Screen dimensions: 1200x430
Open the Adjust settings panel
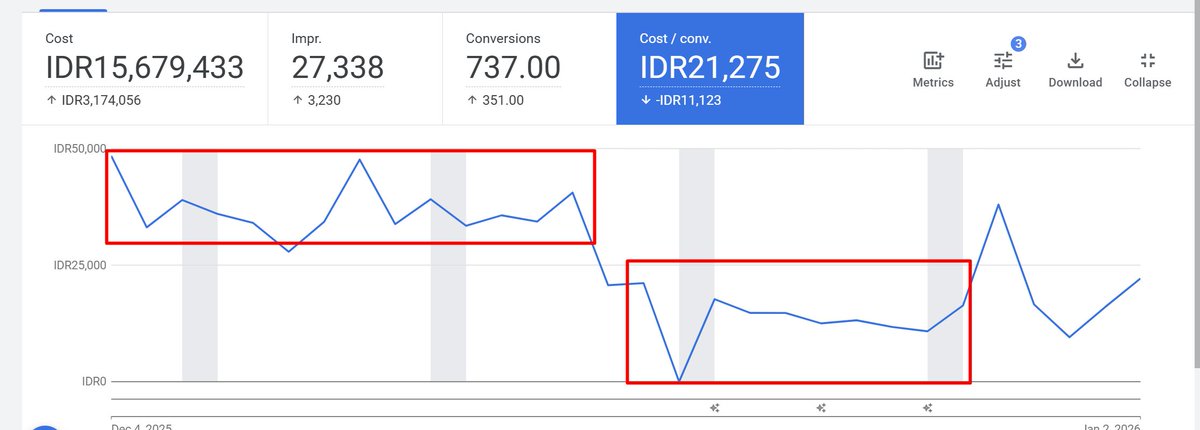[1003, 70]
